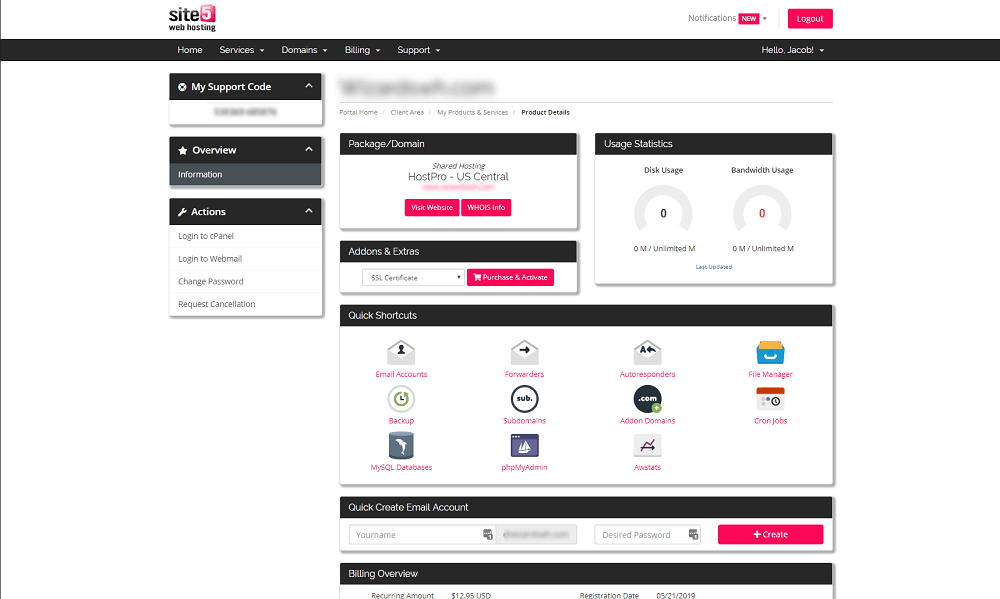This screenshot has width=1000, height=599.
Task: Click the Portal Home breadcrumb
Action: coord(358,112)
